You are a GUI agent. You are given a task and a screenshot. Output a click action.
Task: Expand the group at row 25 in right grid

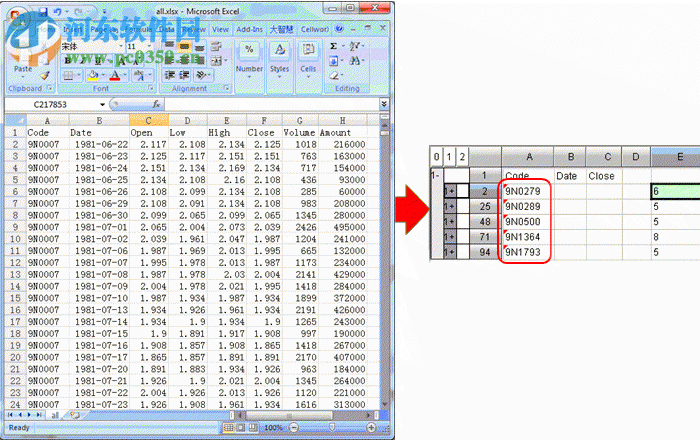tap(450, 207)
